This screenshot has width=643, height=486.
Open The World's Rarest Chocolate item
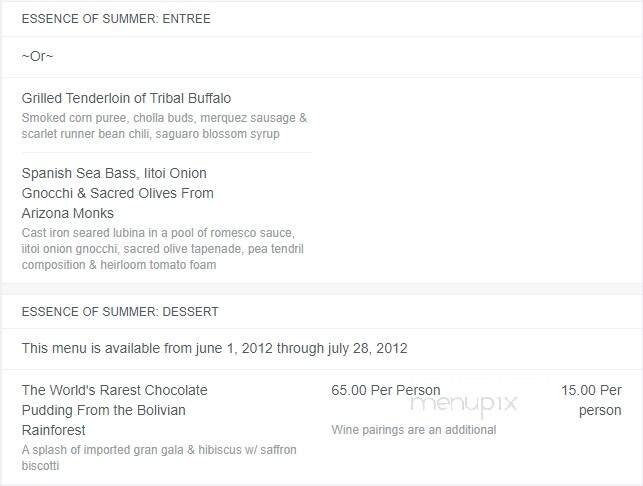pos(114,390)
